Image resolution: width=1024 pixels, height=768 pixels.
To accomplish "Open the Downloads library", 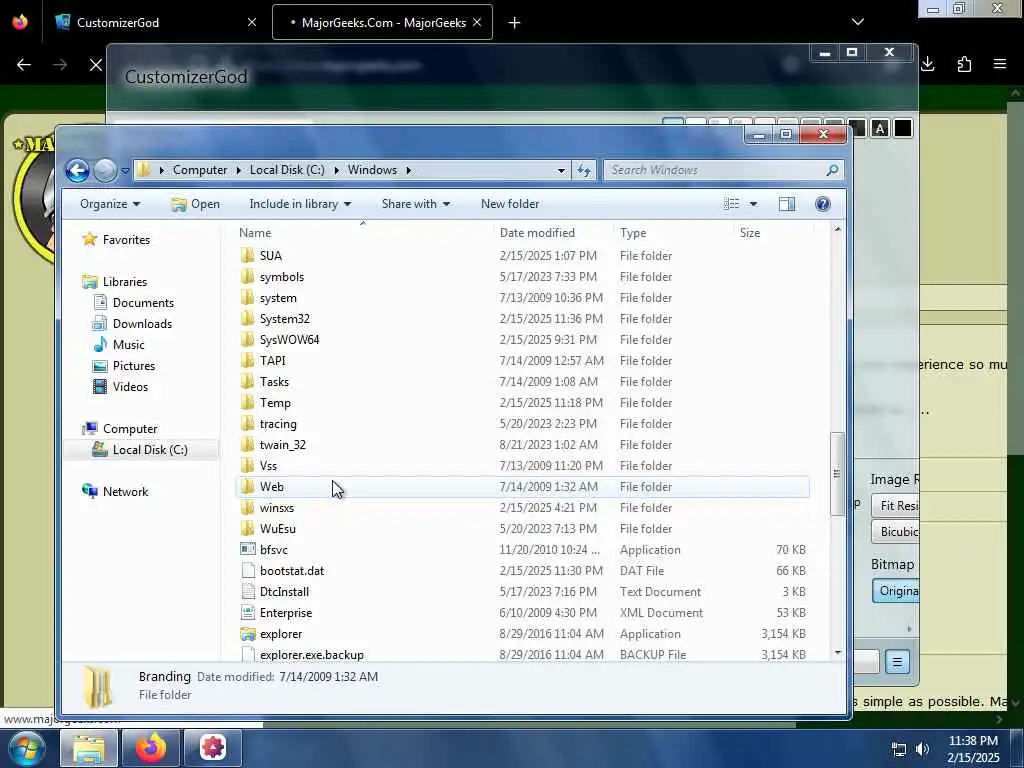I will pyautogui.click(x=142, y=323).
